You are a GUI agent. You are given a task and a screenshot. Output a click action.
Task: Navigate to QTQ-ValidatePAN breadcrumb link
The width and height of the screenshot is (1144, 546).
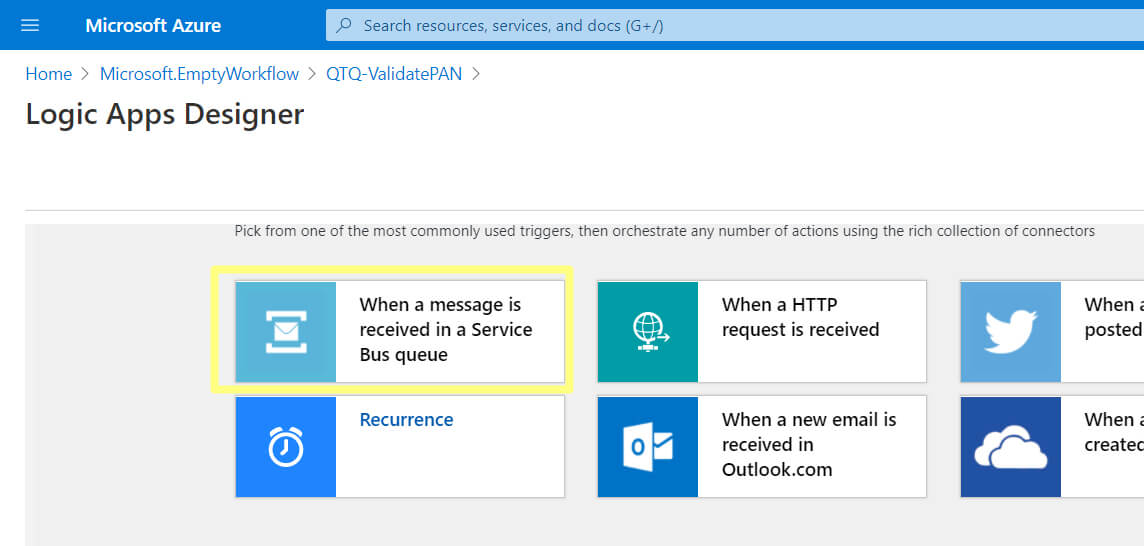(394, 74)
